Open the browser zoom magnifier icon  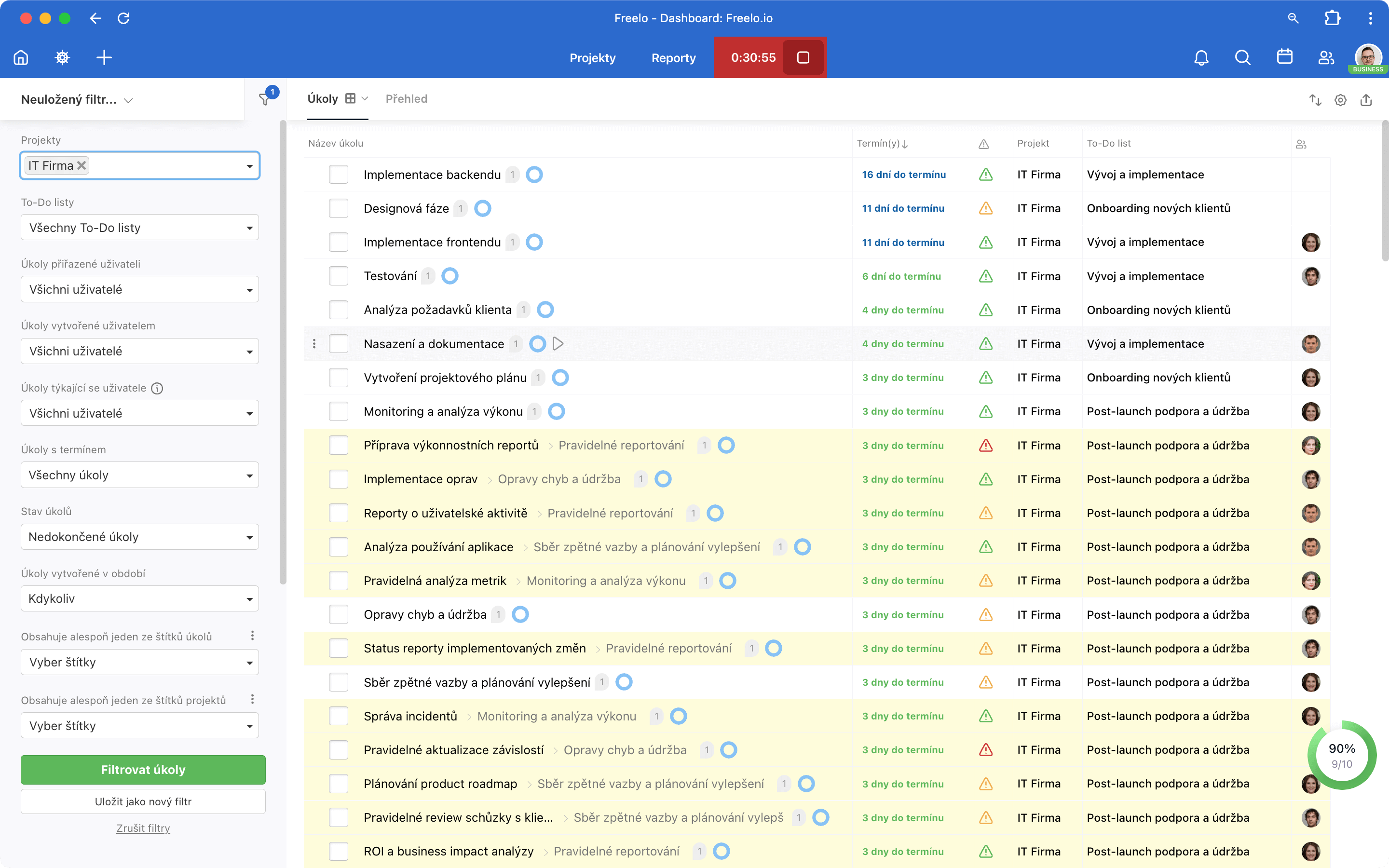(x=1293, y=18)
